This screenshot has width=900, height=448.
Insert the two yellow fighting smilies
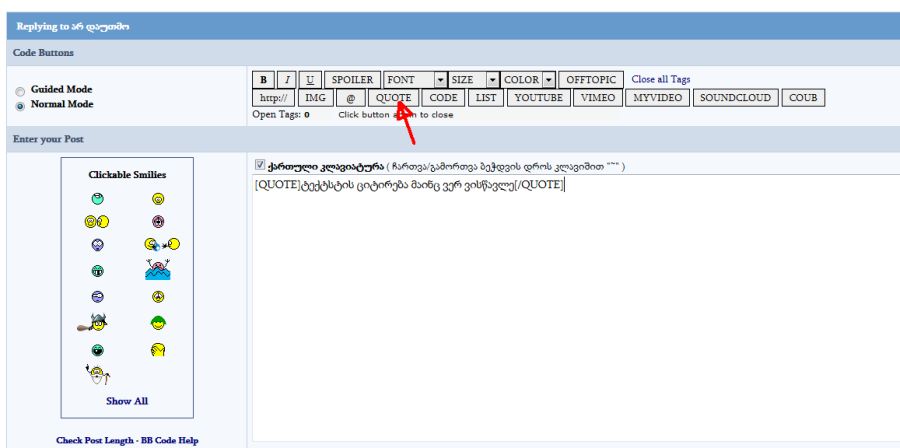click(162, 245)
